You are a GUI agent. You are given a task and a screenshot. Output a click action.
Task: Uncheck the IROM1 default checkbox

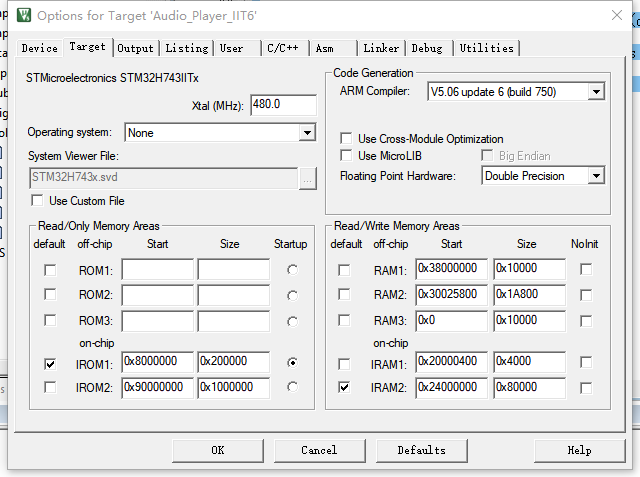[x=50, y=364]
